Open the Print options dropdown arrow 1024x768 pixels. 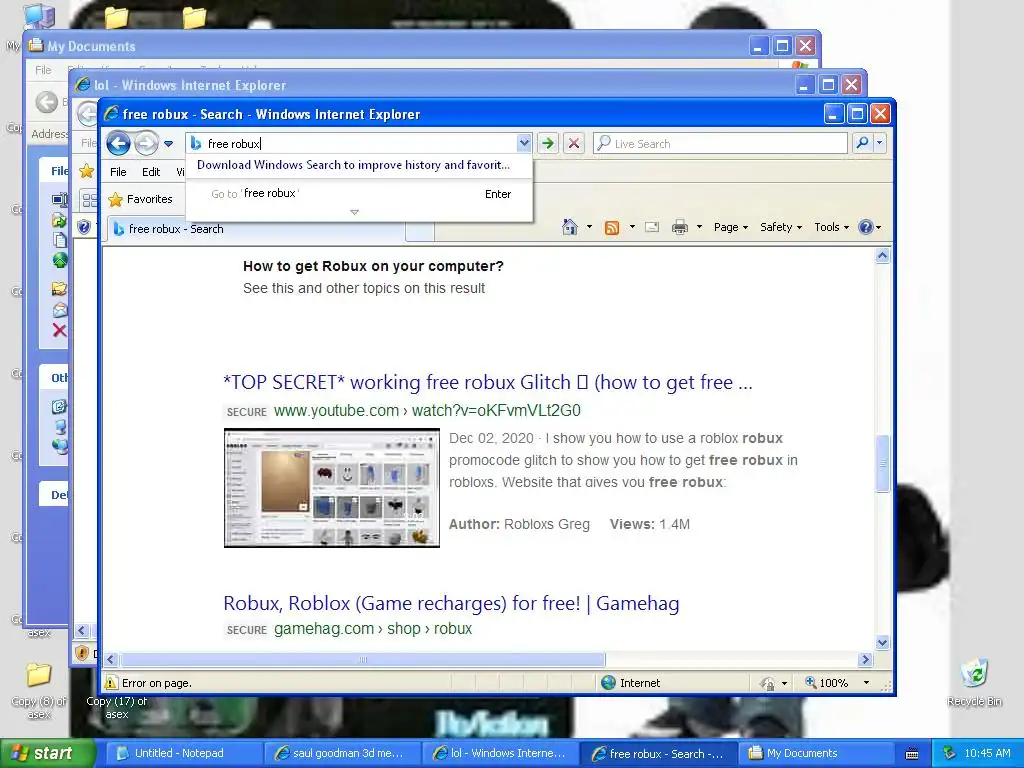point(699,227)
